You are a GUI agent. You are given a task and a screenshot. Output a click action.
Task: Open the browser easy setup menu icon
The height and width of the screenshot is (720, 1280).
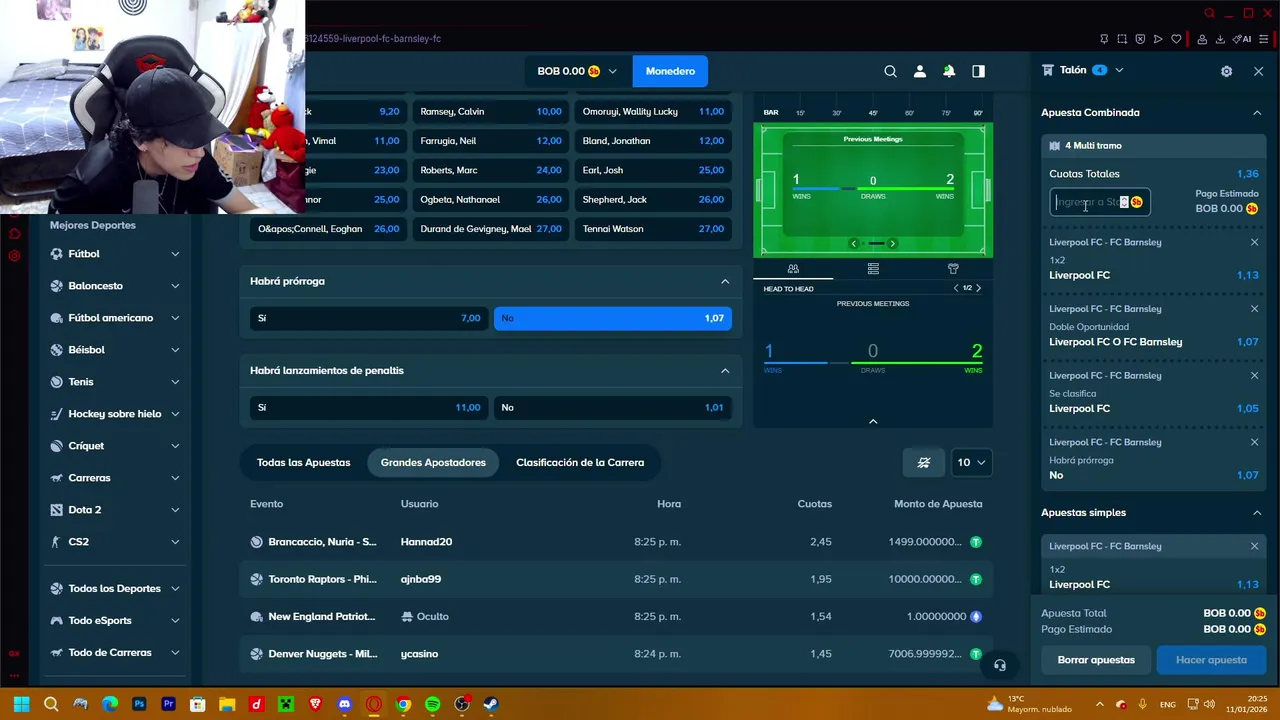pyautogui.click(x=1263, y=39)
